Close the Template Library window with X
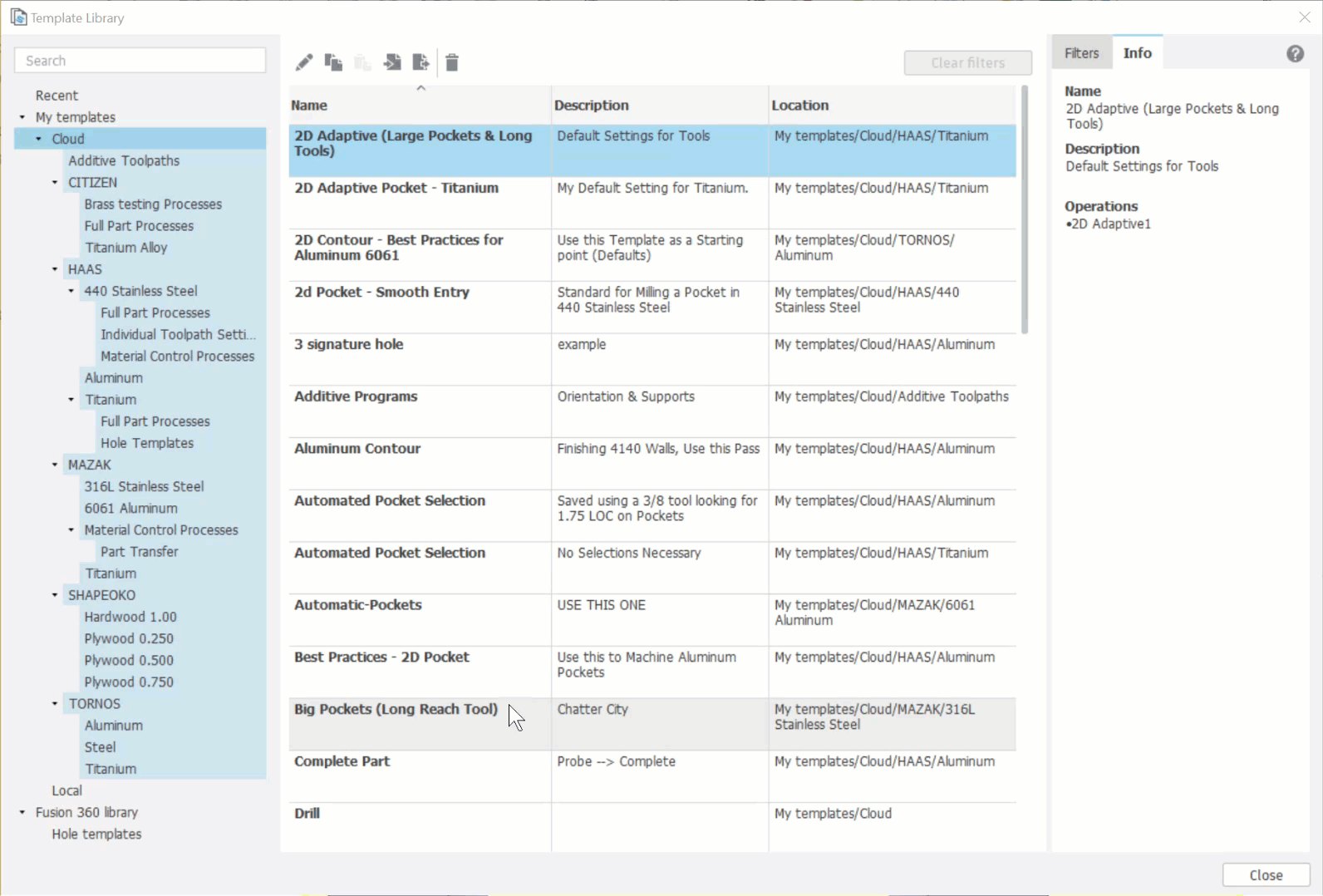This screenshot has width=1323, height=896. click(1305, 17)
